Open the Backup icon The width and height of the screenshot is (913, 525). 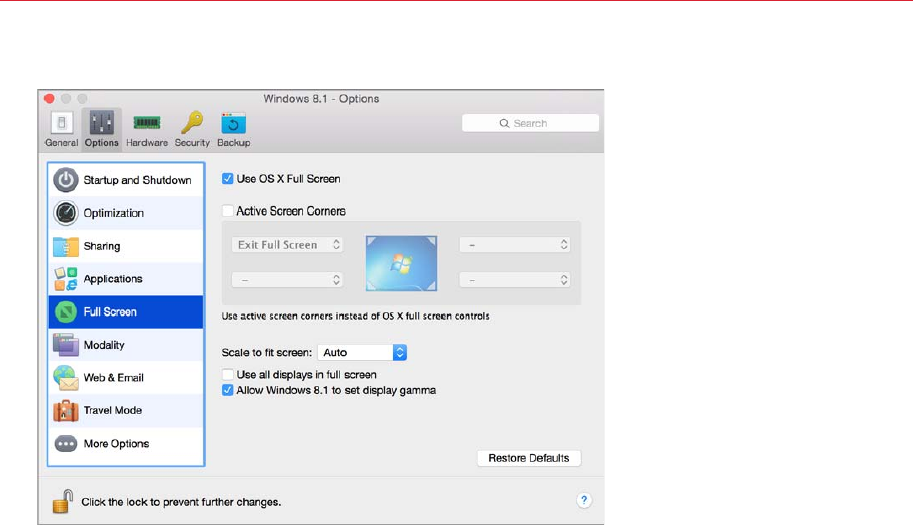click(233, 123)
